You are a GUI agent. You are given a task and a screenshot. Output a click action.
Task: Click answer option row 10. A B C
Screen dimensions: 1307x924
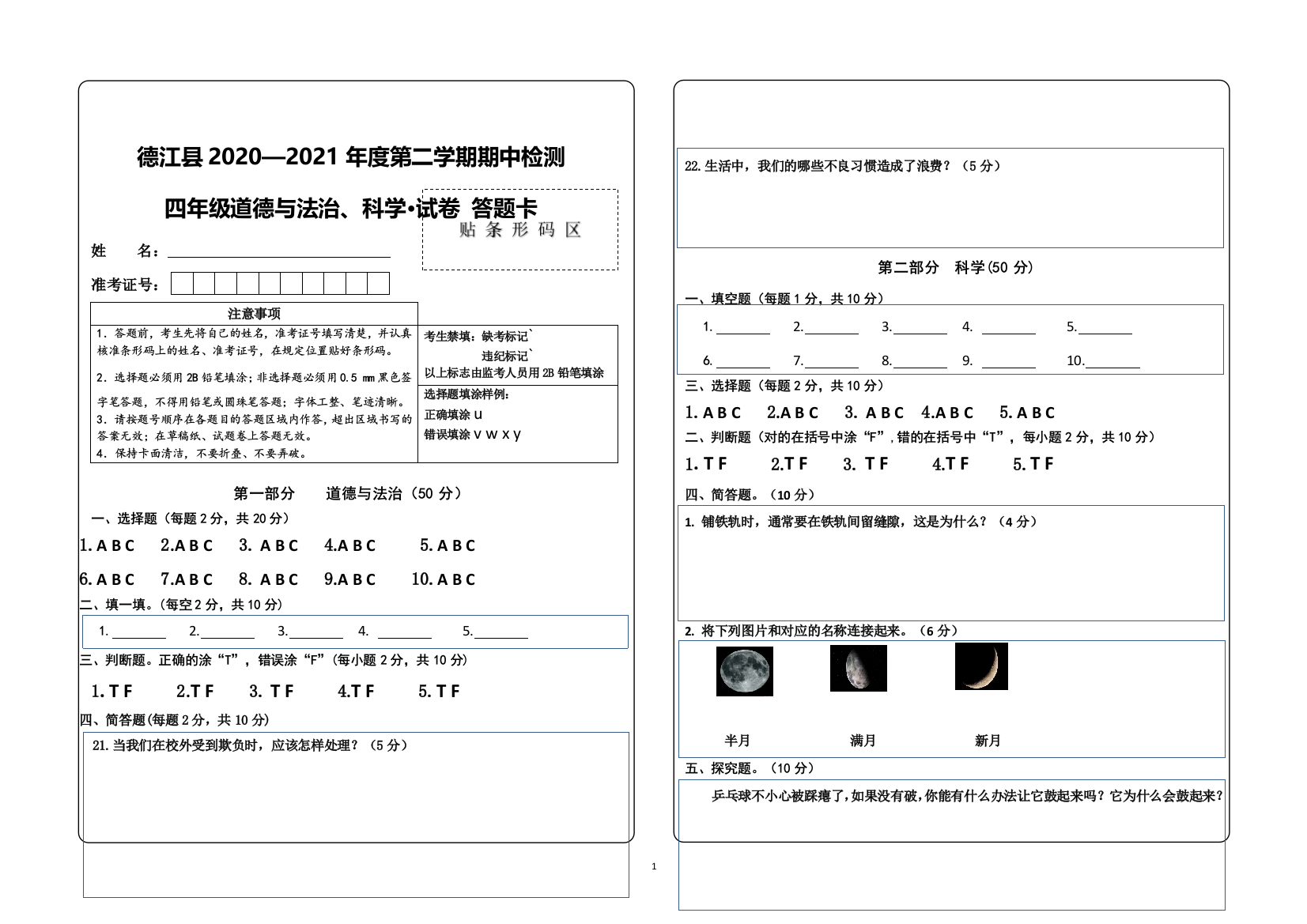(444, 579)
